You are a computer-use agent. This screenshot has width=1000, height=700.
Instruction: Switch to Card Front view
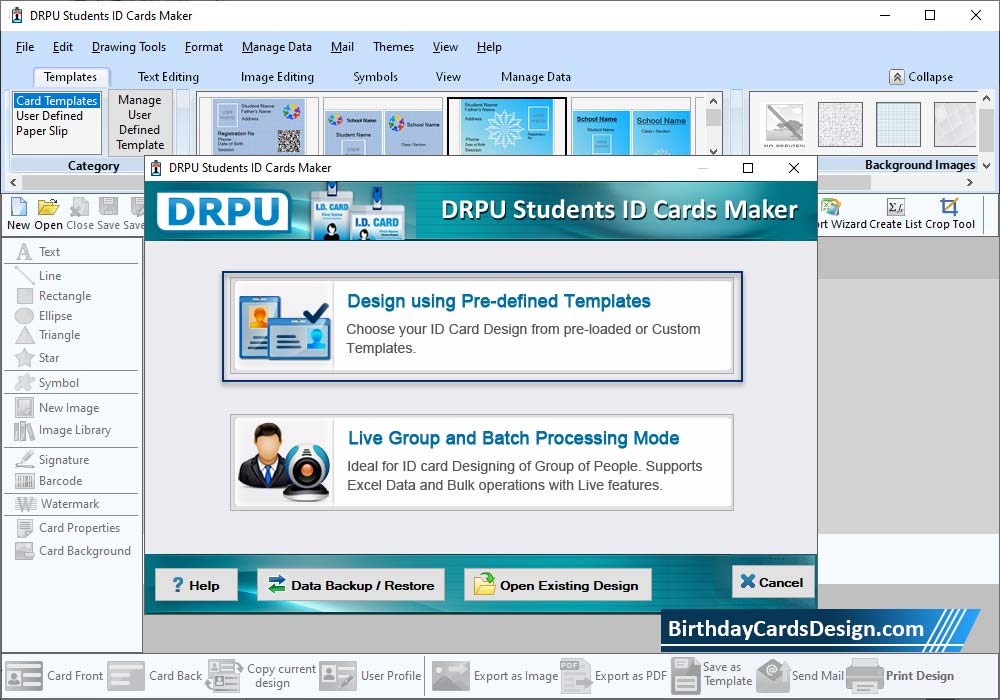click(55, 676)
